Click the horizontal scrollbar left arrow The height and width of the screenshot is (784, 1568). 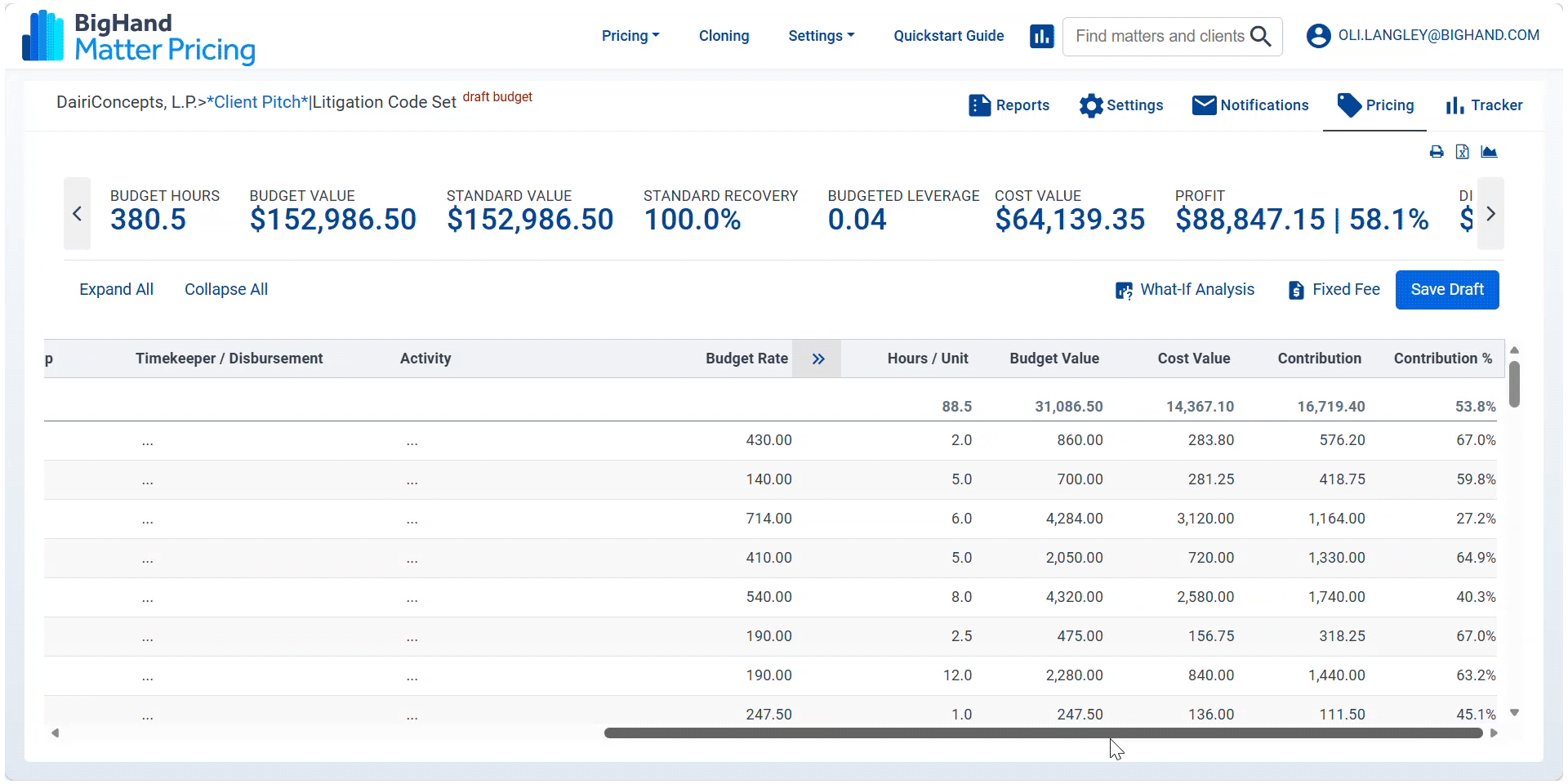tap(56, 733)
